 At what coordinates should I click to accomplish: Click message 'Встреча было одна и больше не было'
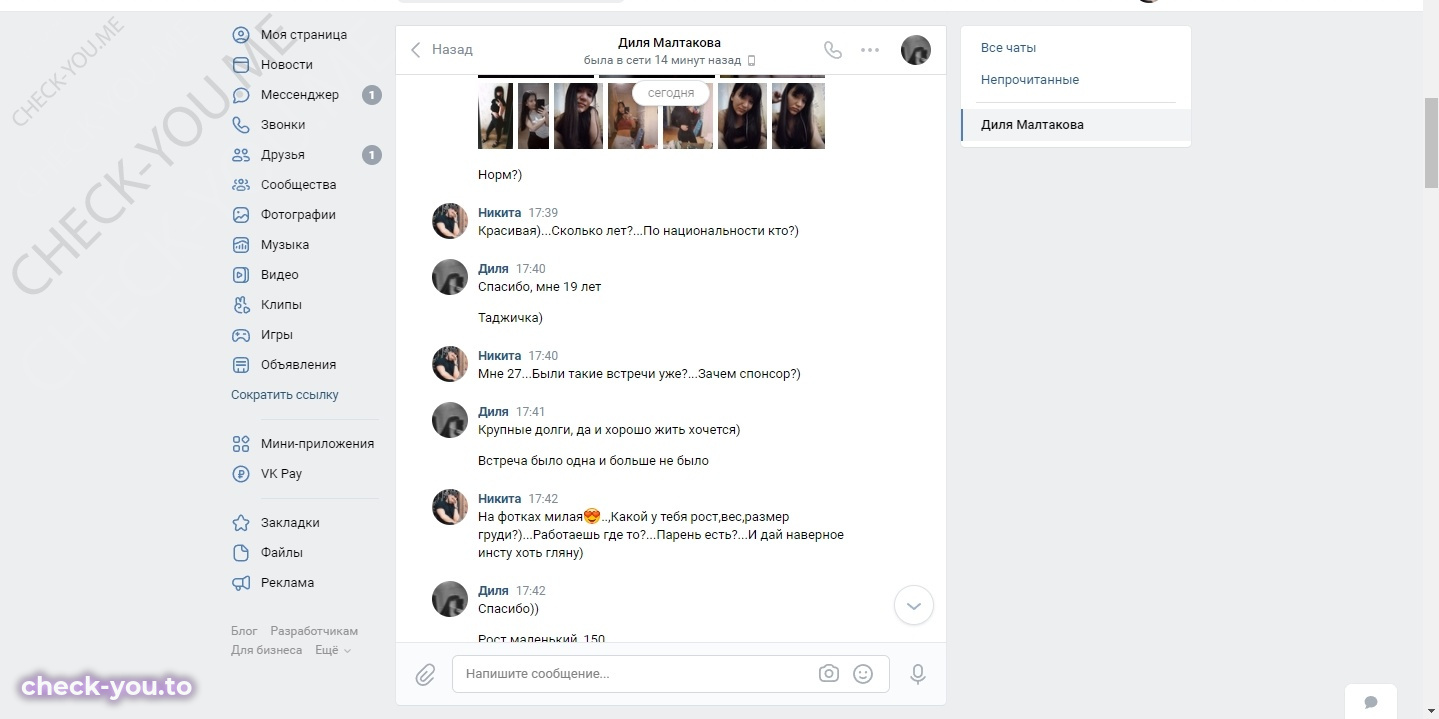tap(593, 461)
